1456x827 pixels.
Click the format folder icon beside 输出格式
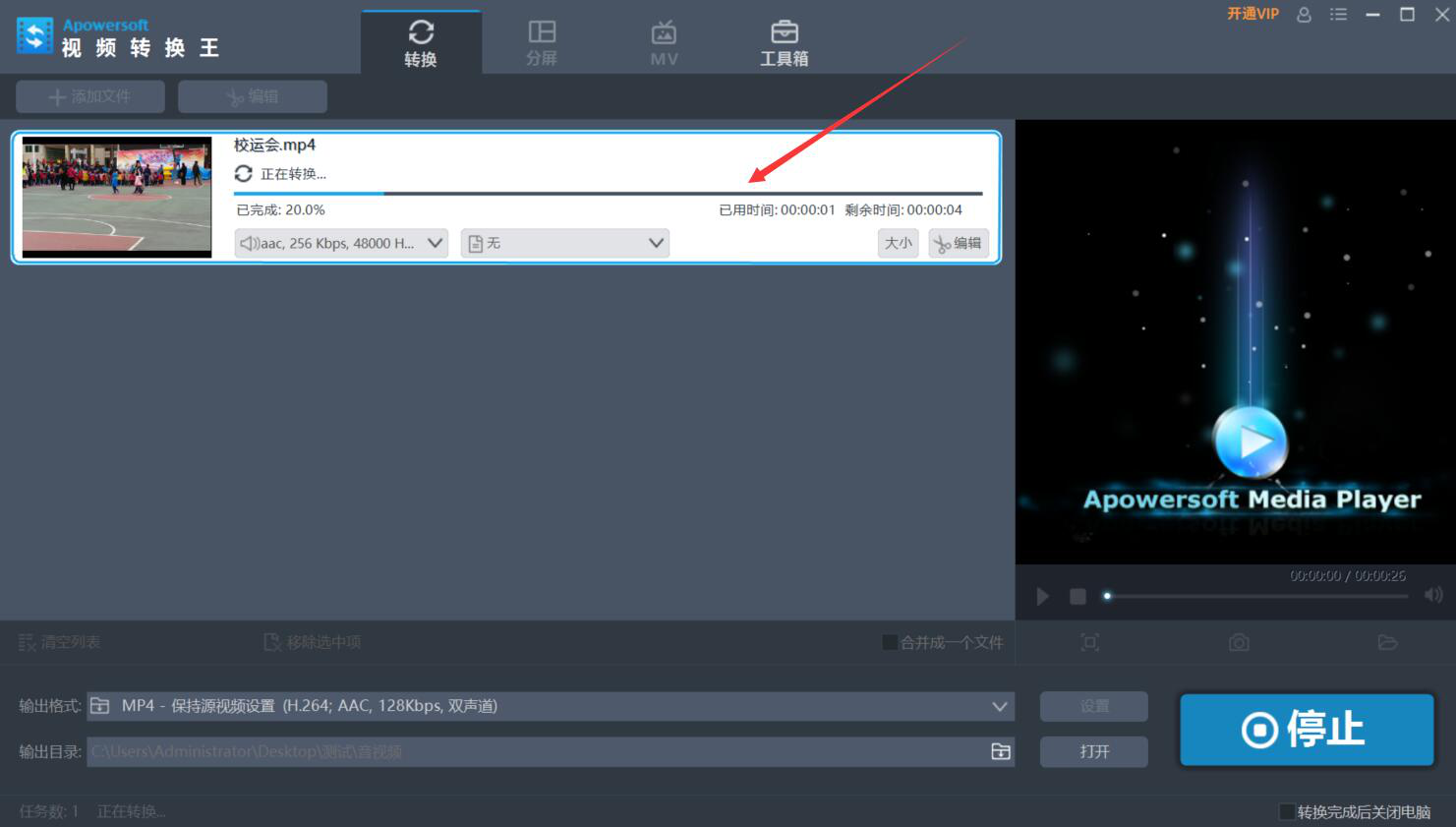(99, 705)
